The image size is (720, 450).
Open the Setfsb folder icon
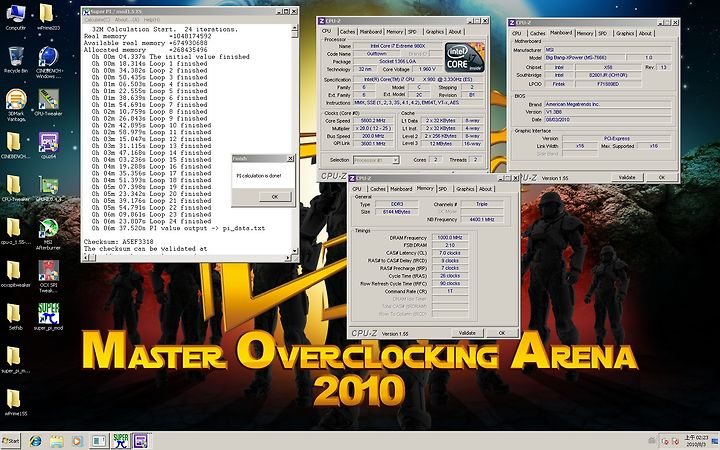(x=14, y=313)
